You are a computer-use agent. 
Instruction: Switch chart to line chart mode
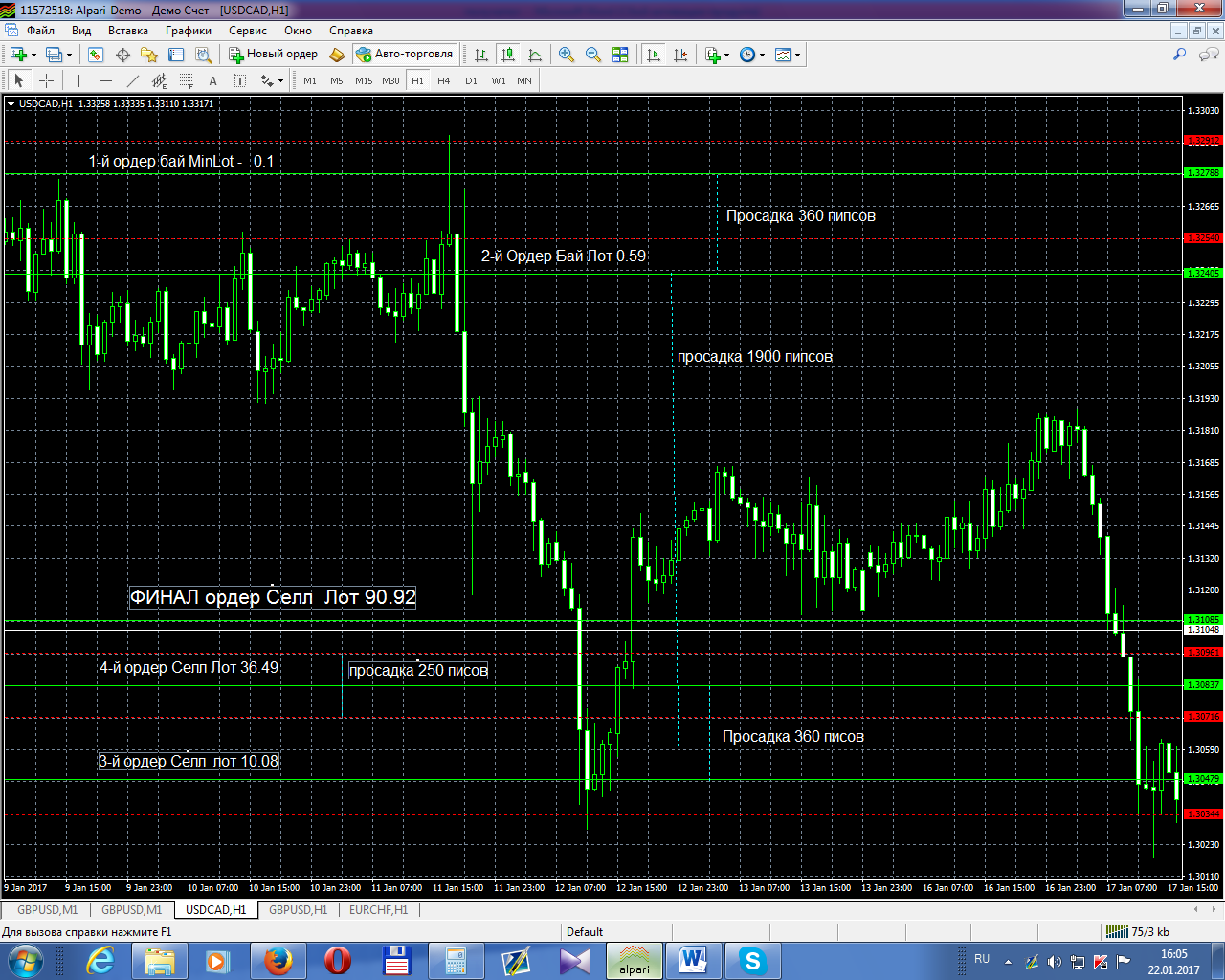535,55
